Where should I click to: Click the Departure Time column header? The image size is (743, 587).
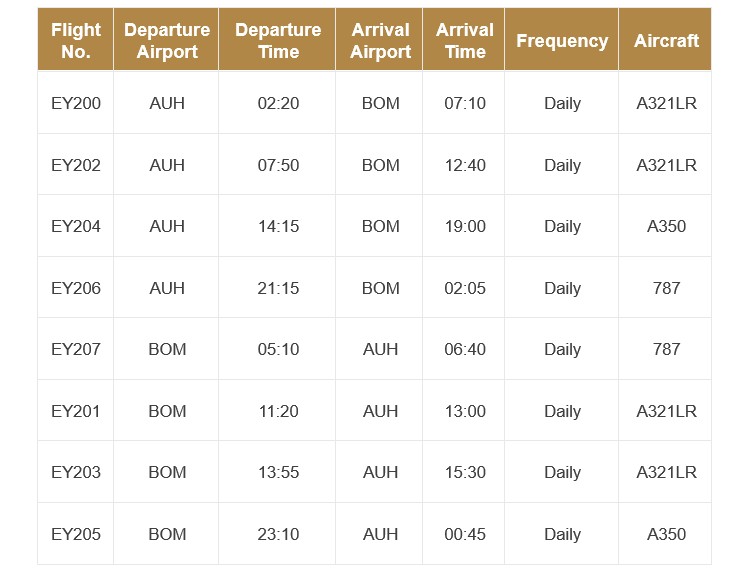click(278, 41)
